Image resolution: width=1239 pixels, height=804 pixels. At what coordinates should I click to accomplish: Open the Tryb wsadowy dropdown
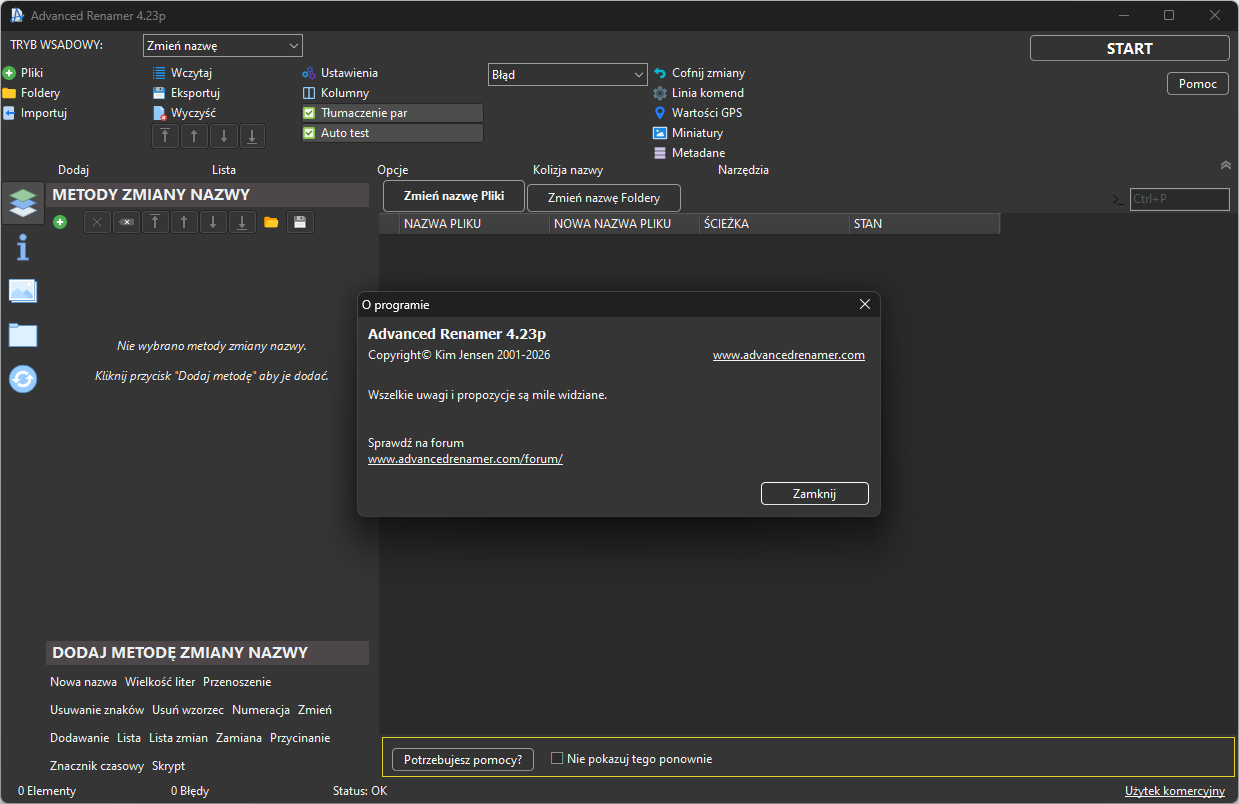click(223, 46)
